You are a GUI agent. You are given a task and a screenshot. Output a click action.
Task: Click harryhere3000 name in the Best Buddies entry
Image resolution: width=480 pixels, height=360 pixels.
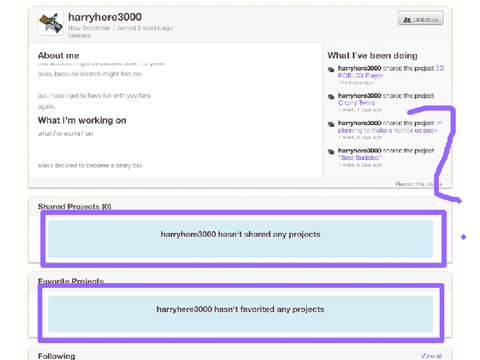pyautogui.click(x=359, y=151)
